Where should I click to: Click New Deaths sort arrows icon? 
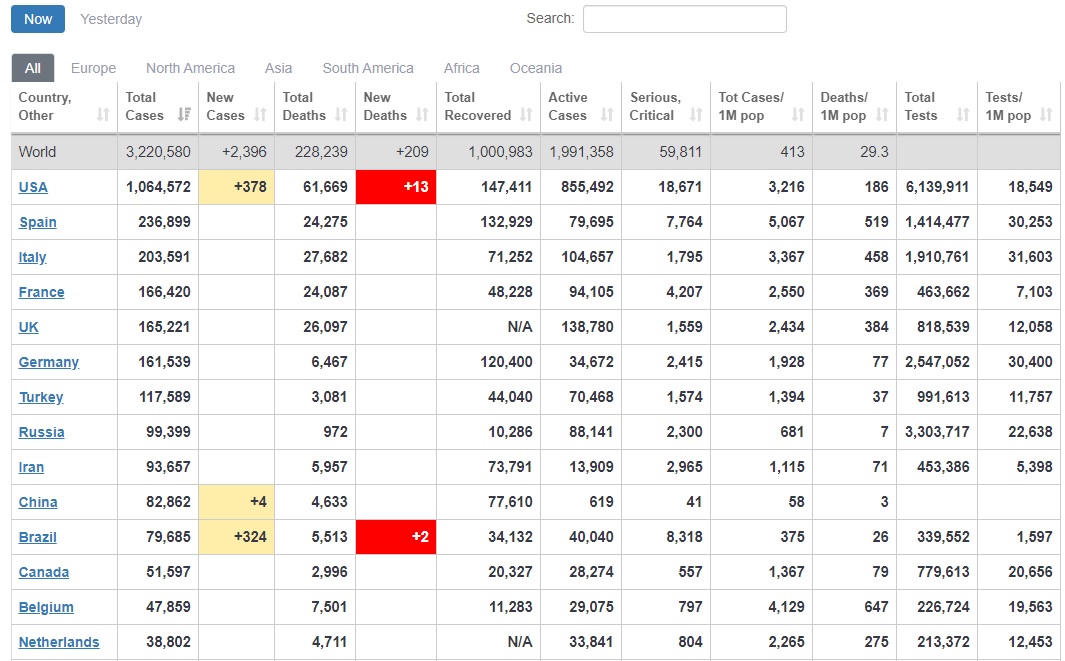[x=422, y=115]
